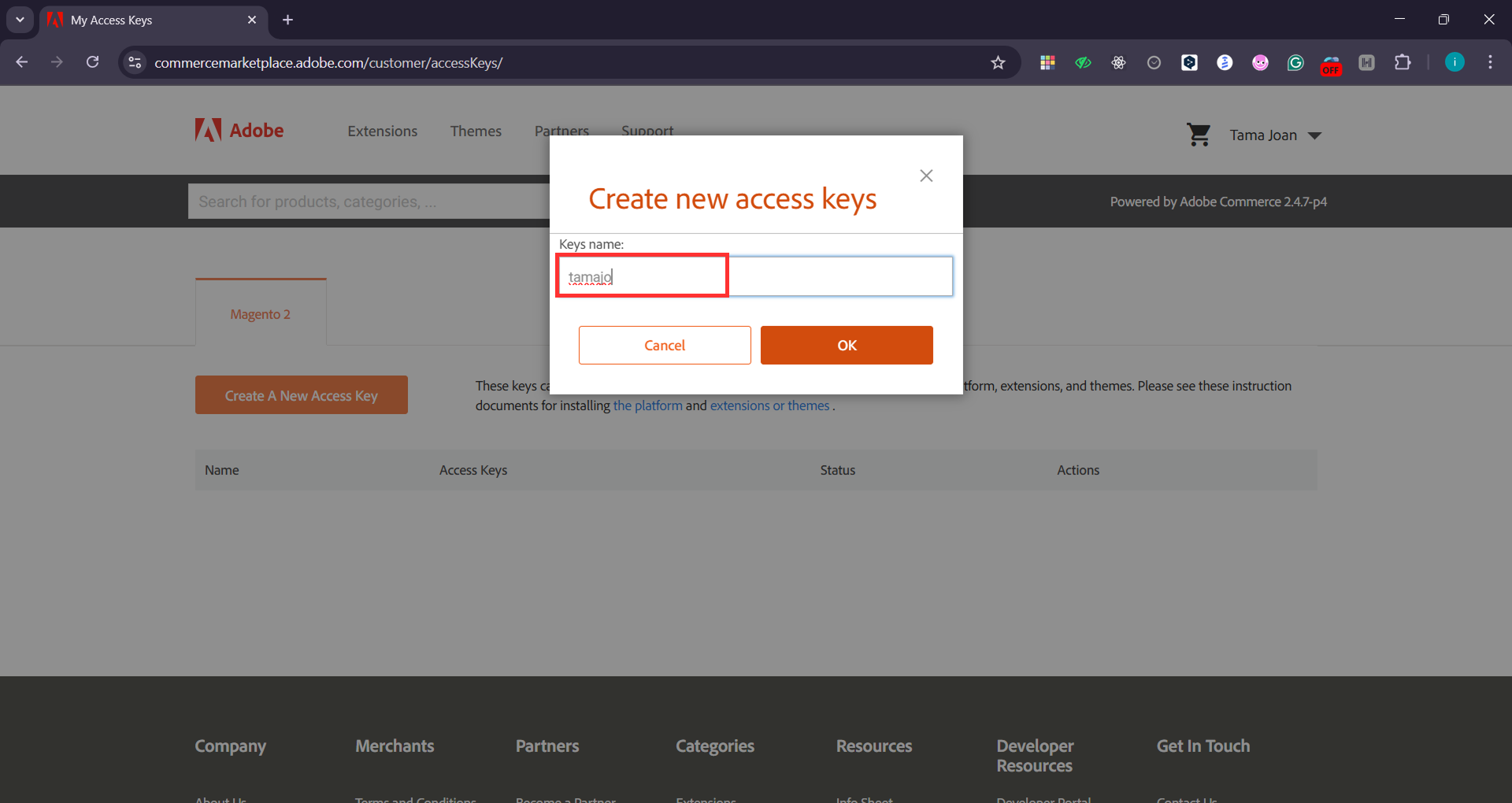Click the Partners footer heading
This screenshot has width=1512, height=803.
(547, 746)
